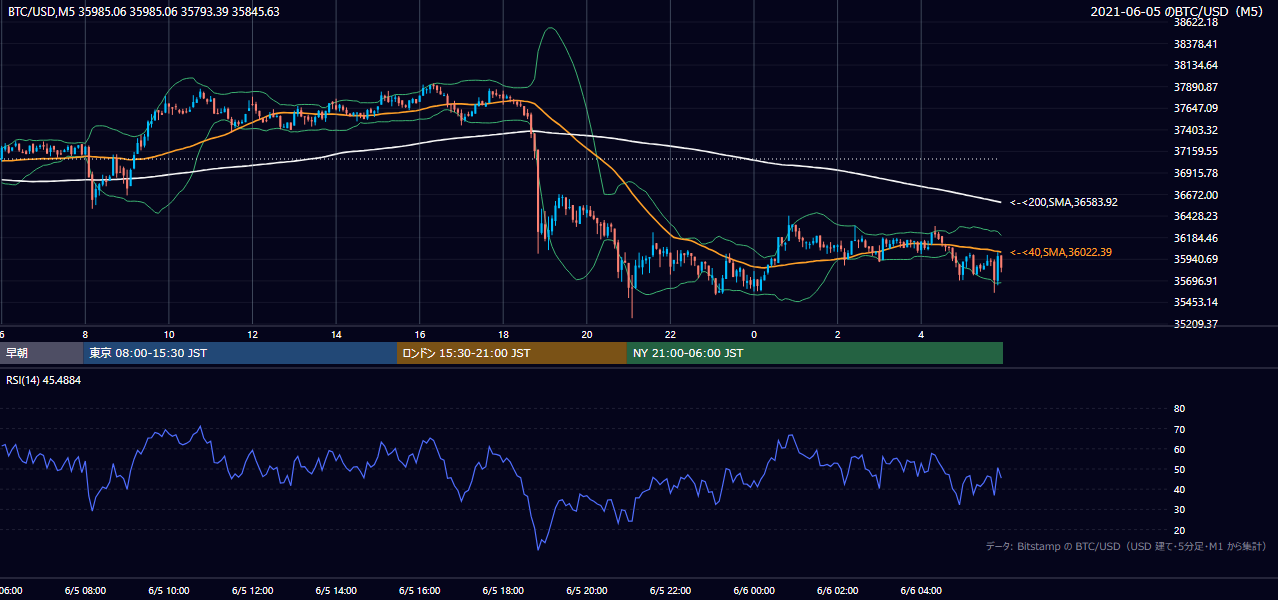Screen dimensions: 1278x600
Task: Click the 6/5 18:00 date label
Action: coord(503,591)
